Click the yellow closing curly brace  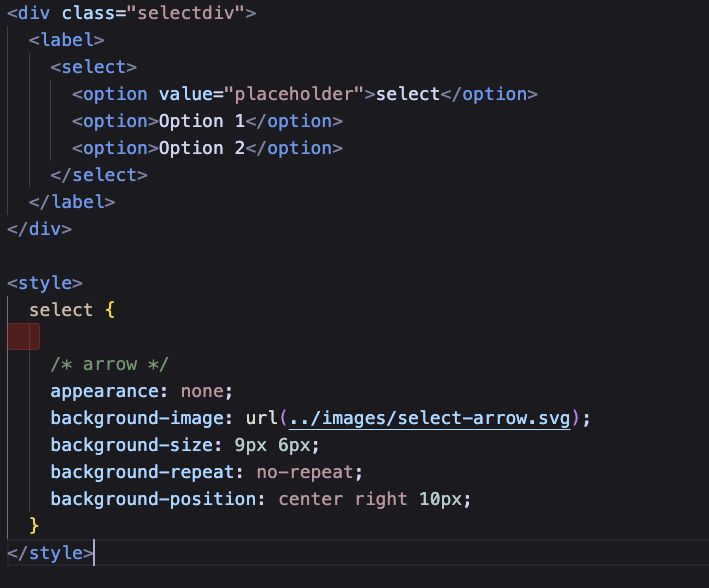pos(34,526)
